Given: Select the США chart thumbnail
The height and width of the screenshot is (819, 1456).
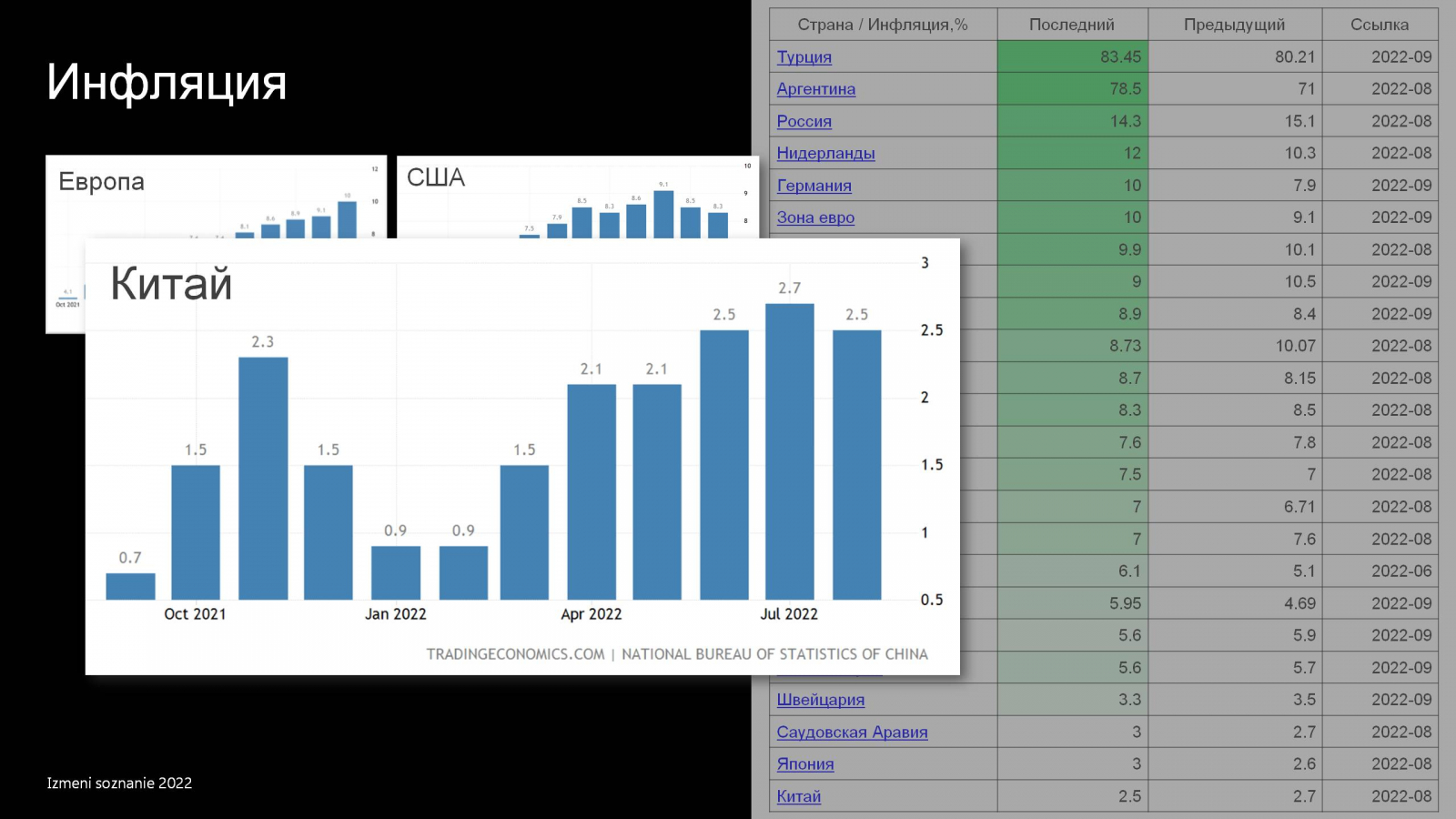Looking at the screenshot, I should [577, 197].
